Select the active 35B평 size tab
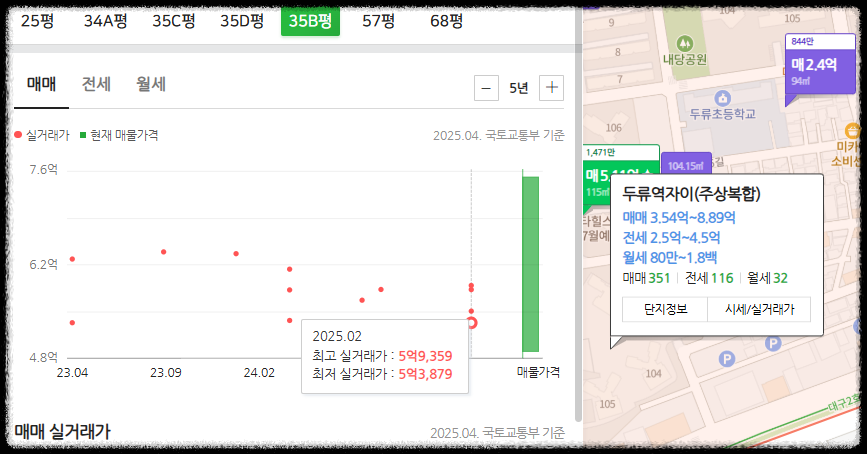This screenshot has width=867, height=454. 310,22
